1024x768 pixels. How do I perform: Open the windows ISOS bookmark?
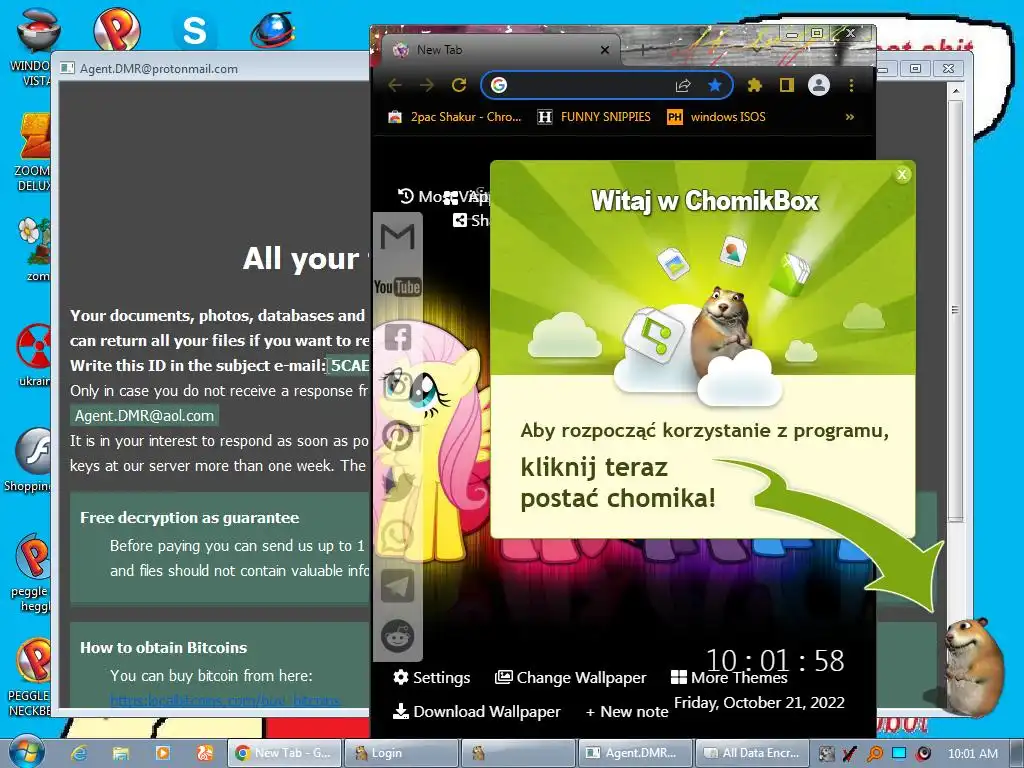716,117
